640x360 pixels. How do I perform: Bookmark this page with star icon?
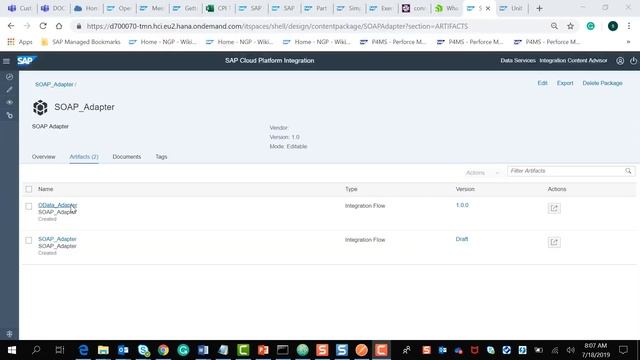[570, 26]
